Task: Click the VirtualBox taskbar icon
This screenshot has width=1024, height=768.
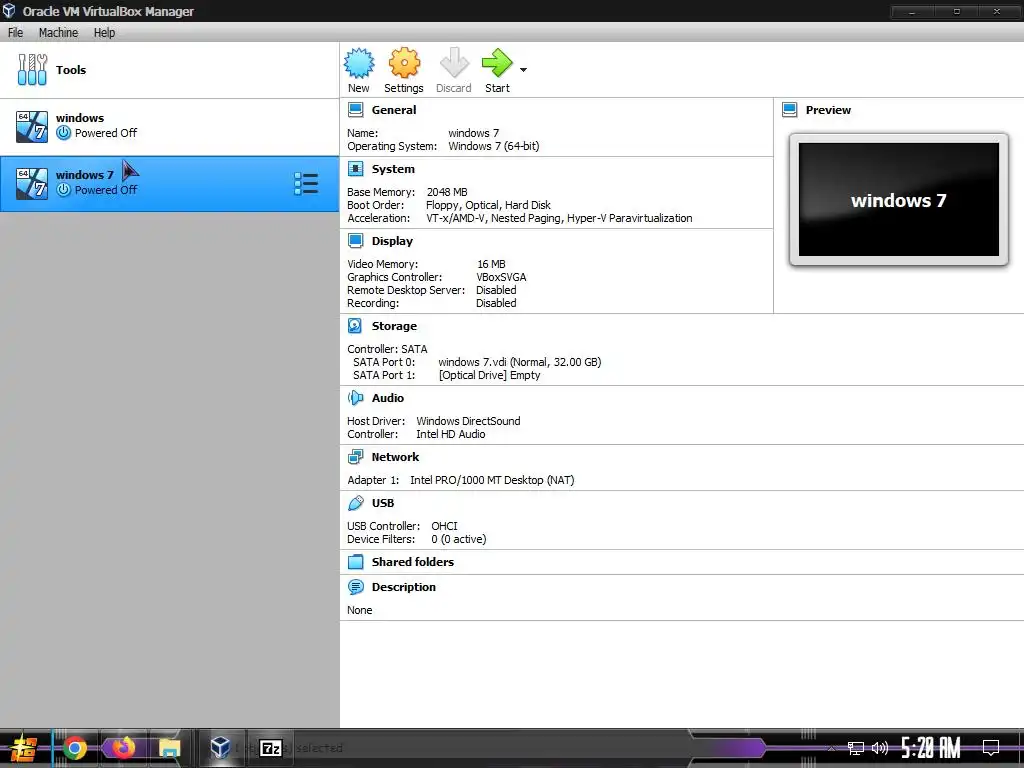Action: tap(221, 747)
